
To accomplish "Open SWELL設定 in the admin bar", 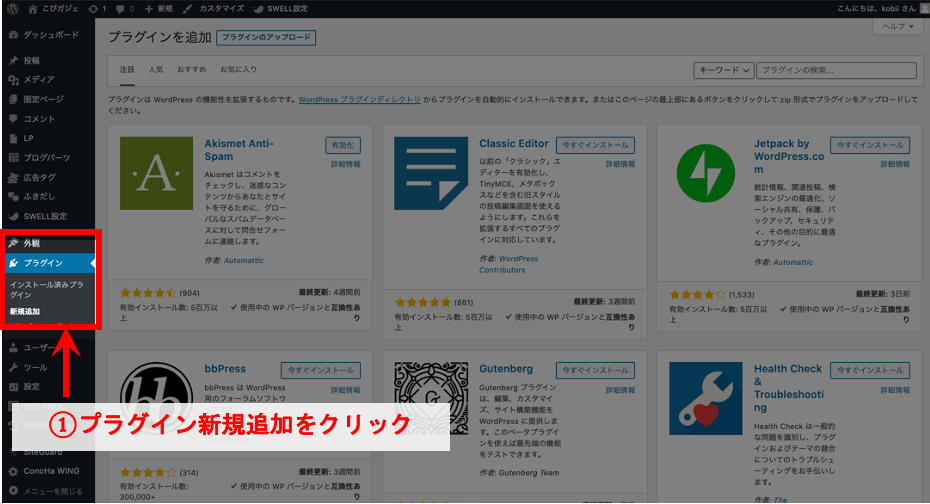I will [x=281, y=8].
